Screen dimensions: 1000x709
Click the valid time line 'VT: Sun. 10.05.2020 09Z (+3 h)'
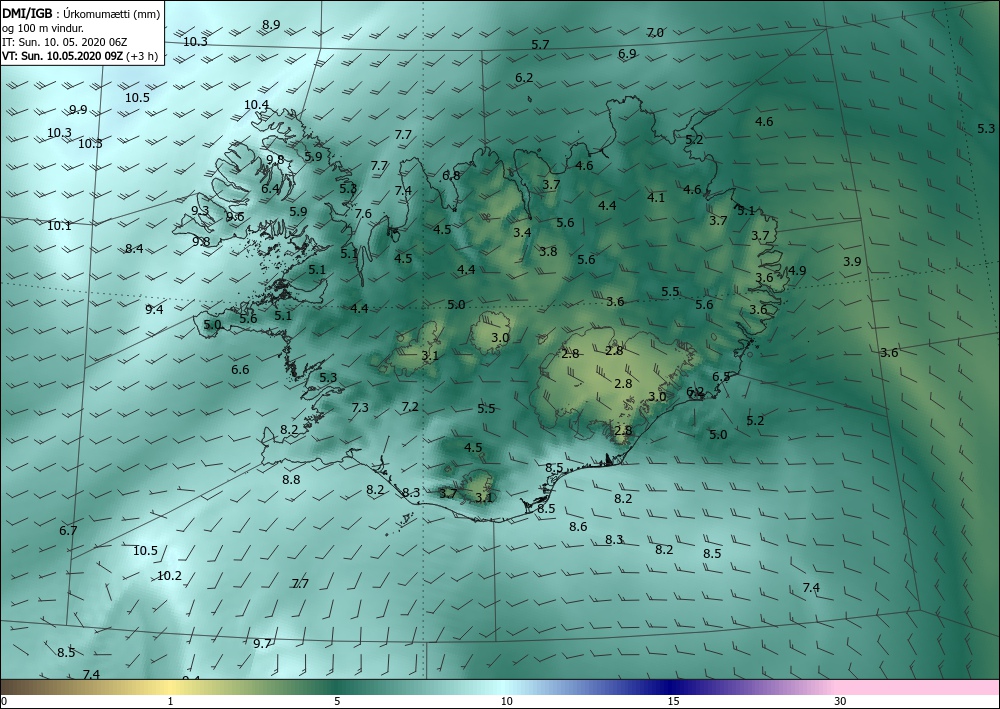pos(80,56)
